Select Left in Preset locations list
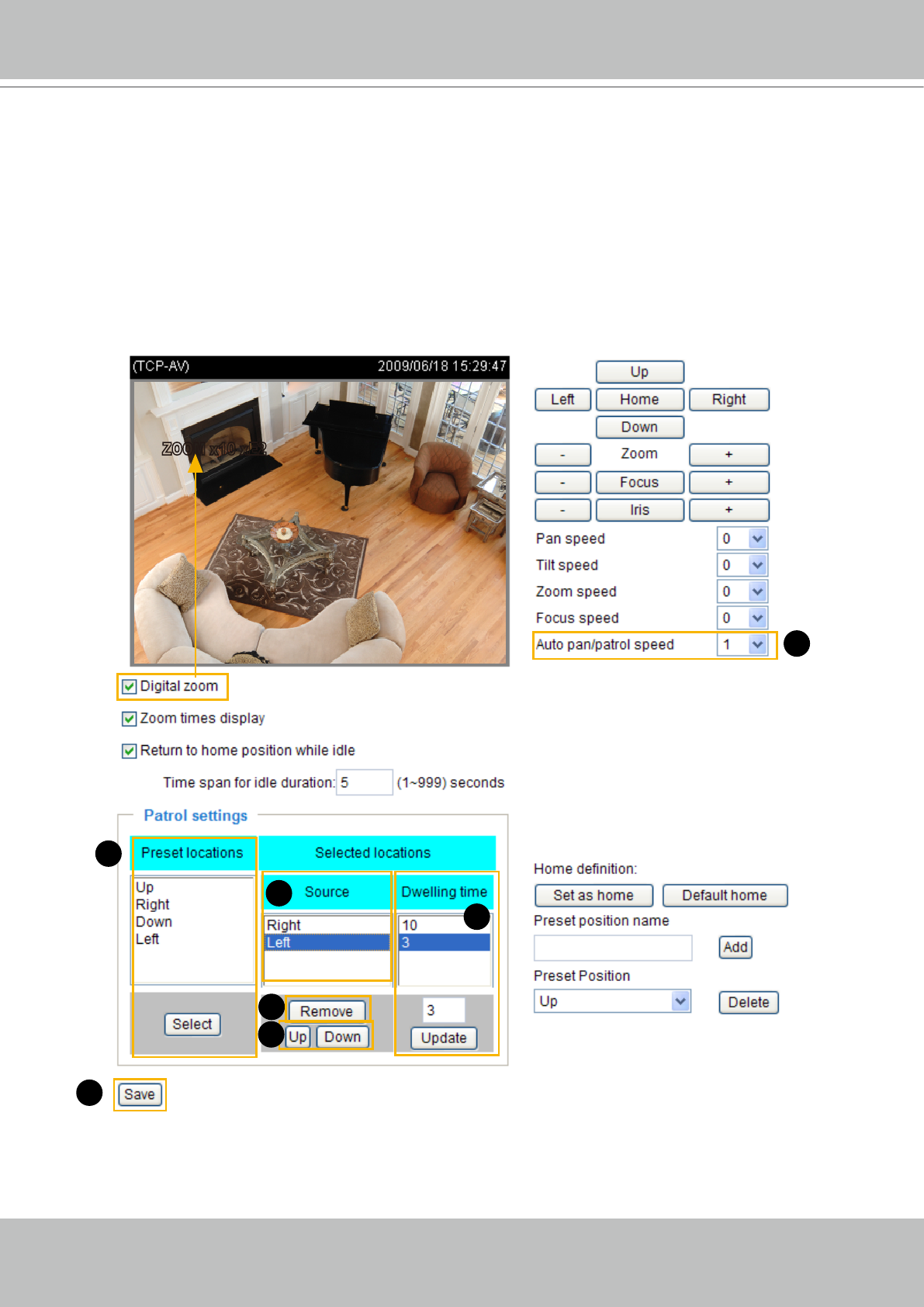924x1307 pixels. click(147, 939)
